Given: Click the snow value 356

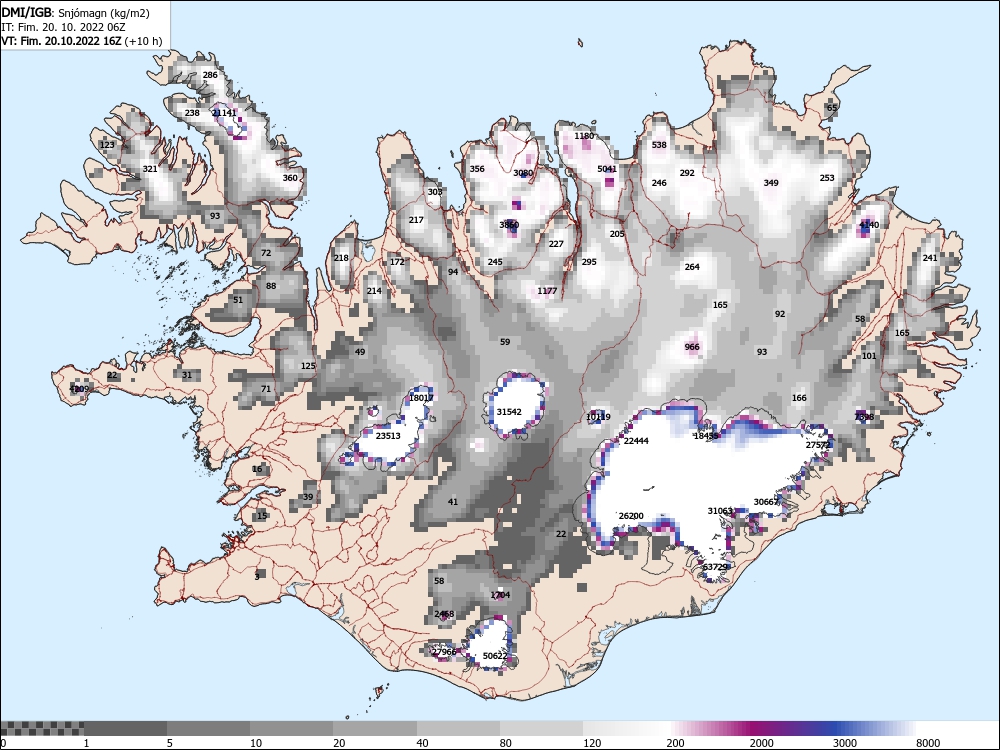Looking at the screenshot, I should [x=477, y=169].
